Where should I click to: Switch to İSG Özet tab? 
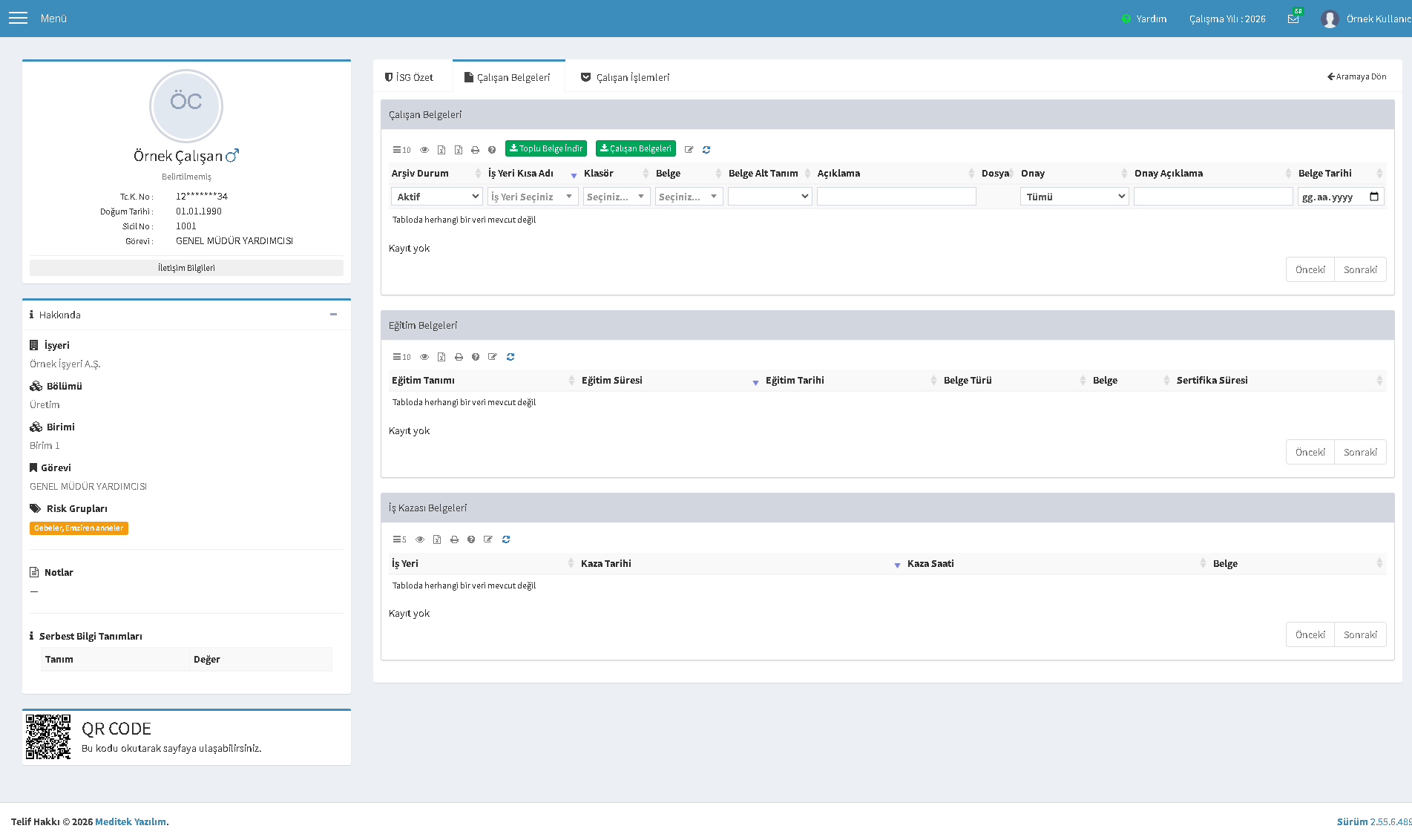pos(409,77)
